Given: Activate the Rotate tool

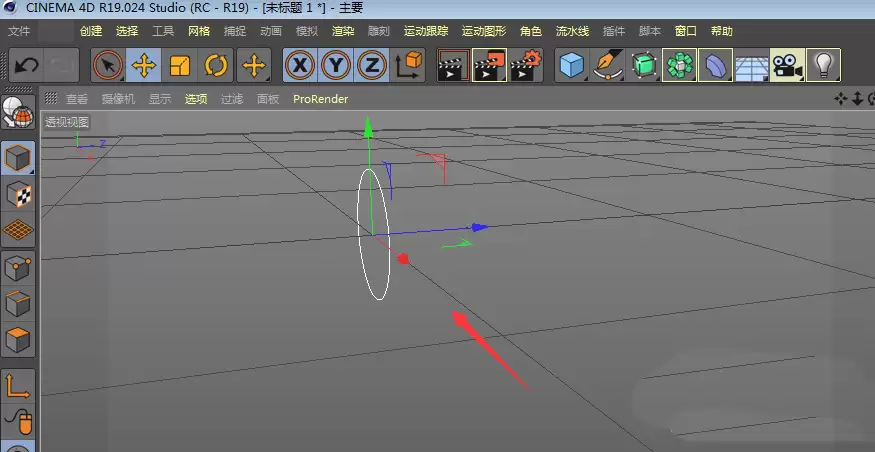Looking at the screenshot, I should [216, 66].
